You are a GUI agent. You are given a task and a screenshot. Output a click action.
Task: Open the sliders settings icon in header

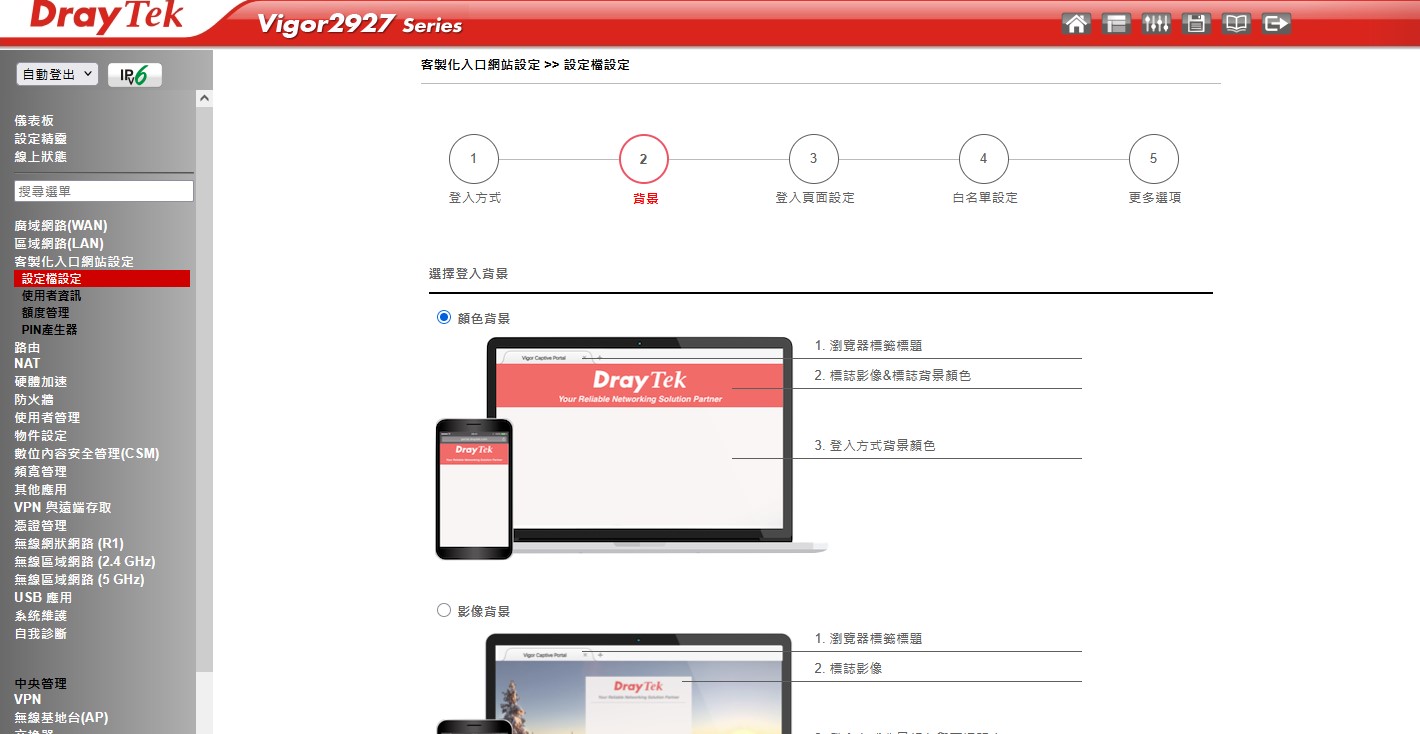tap(1156, 24)
